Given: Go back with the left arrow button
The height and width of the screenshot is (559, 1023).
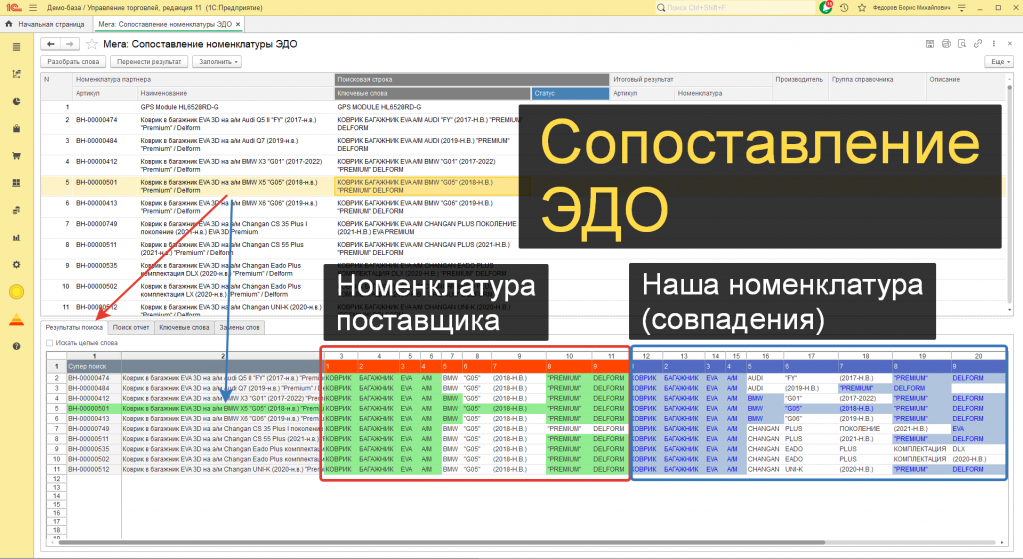Looking at the screenshot, I should point(50,44).
